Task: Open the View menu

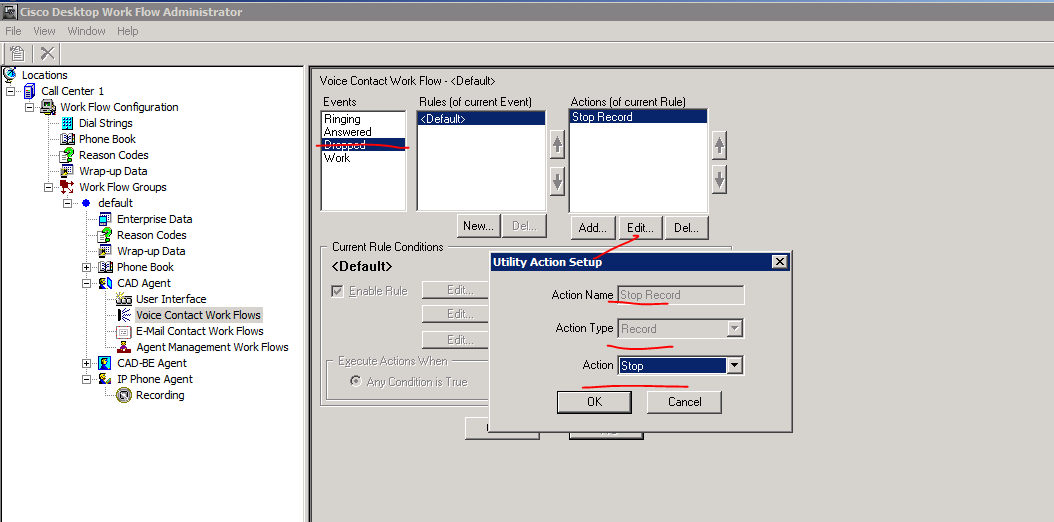Action: point(44,31)
